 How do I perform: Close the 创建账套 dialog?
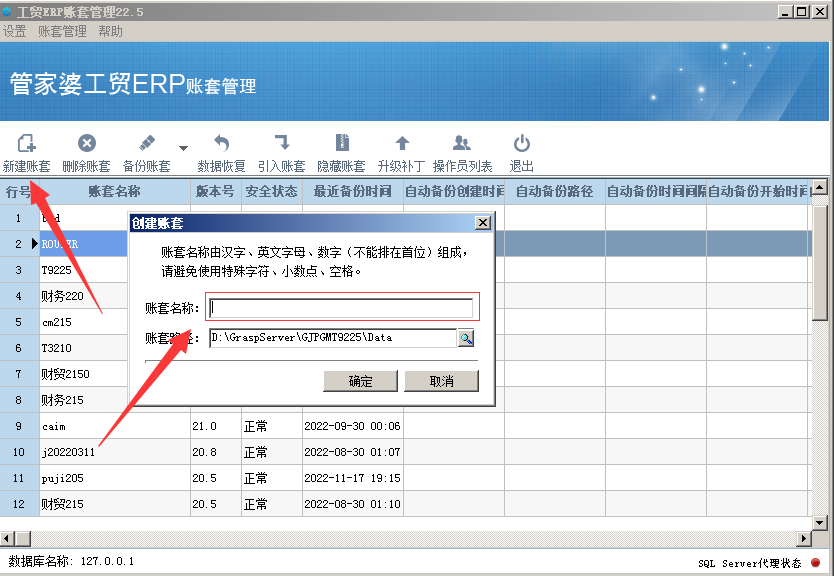pos(482,223)
